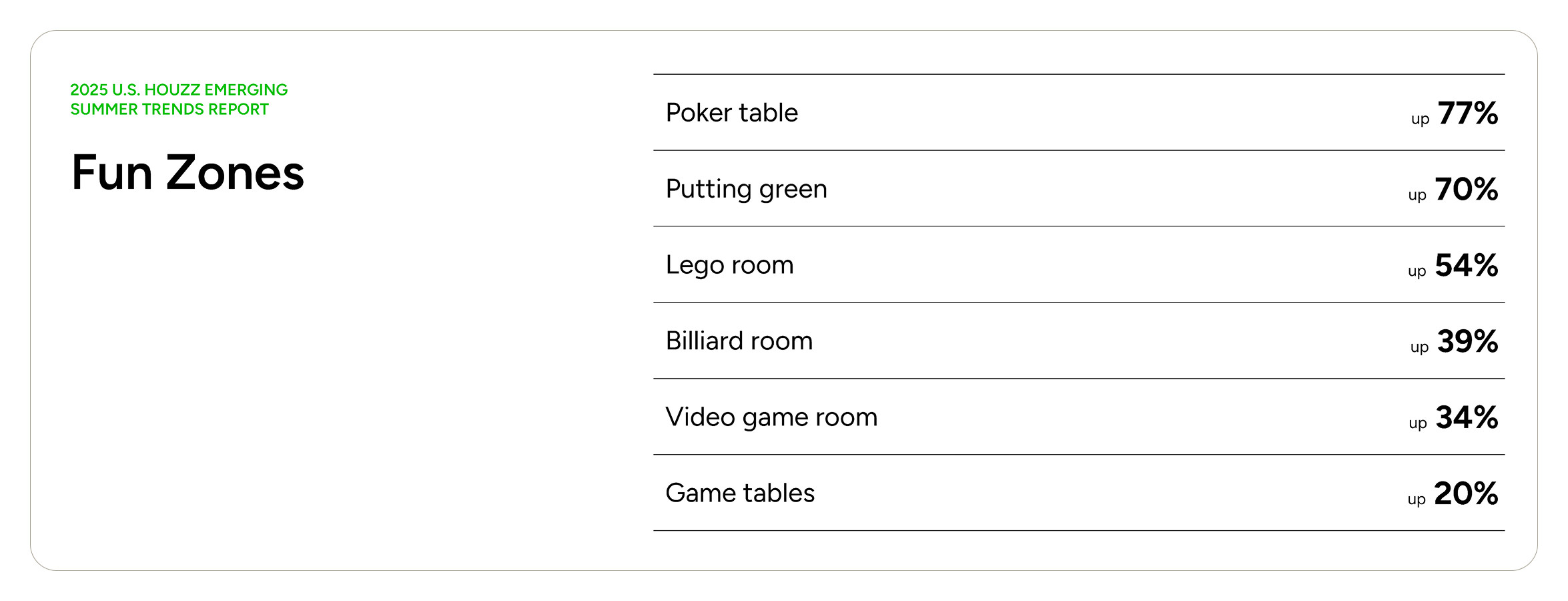
Task: Click the Video game room row label
Action: pyautogui.click(x=772, y=418)
